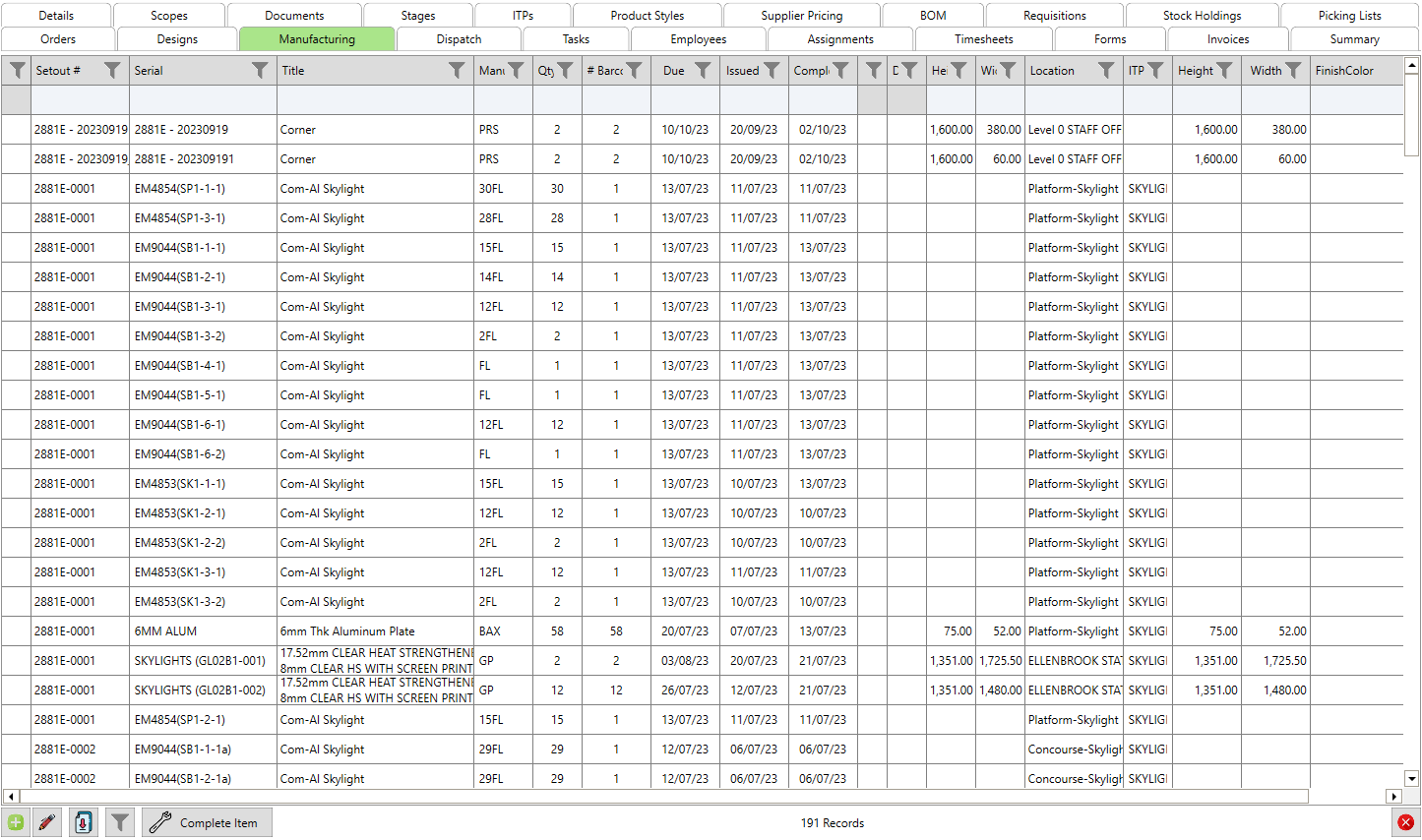Click the filter icon in bottom toolbar
The image size is (1422, 840).
120,822
